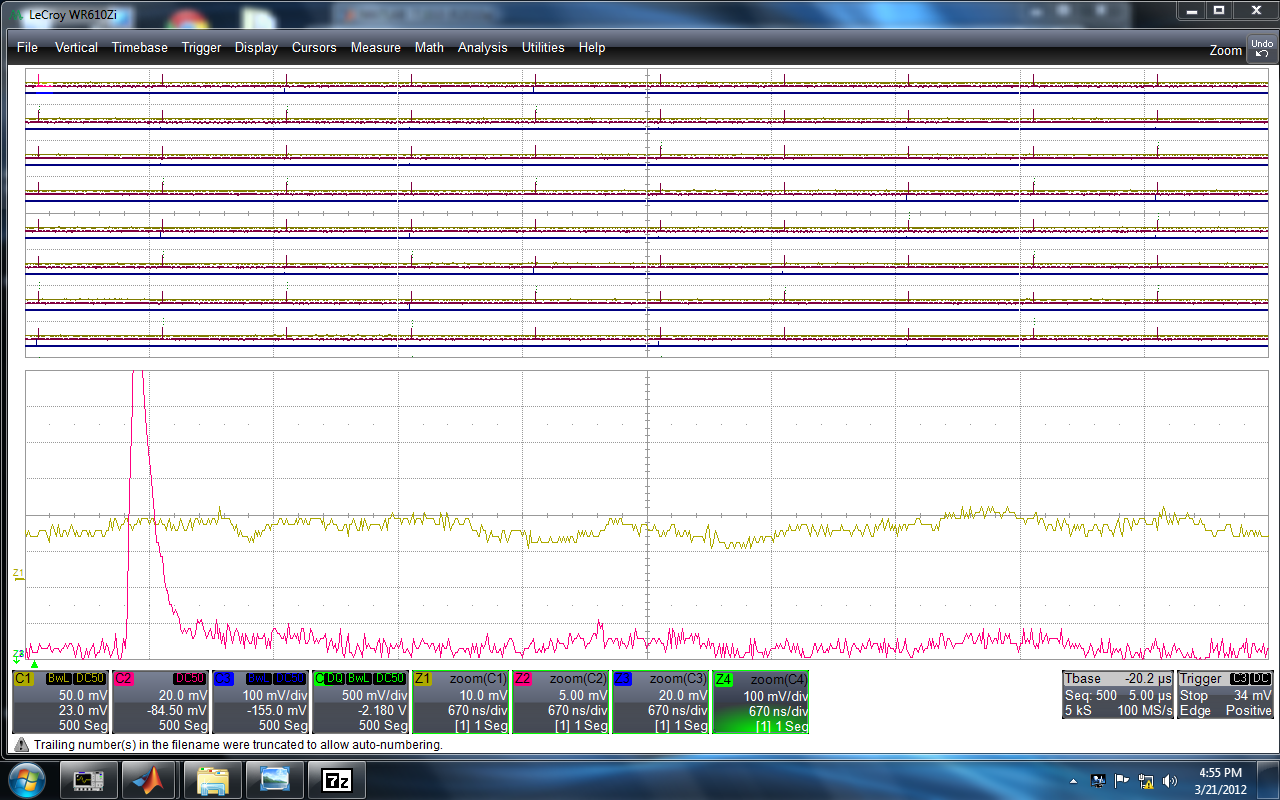Open the Measure menu

pyautogui.click(x=375, y=47)
